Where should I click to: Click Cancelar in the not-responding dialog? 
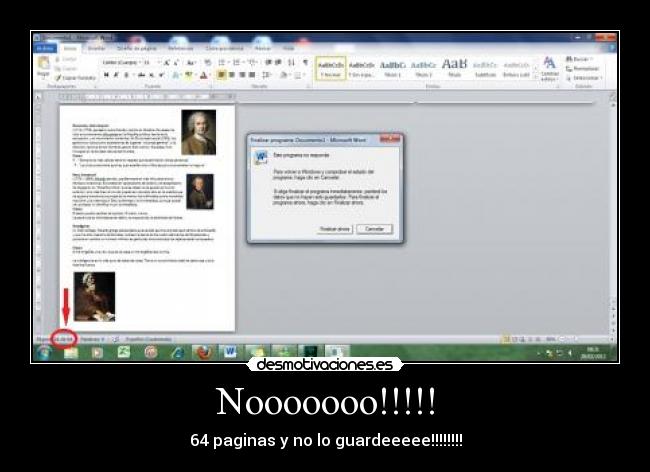tap(374, 229)
